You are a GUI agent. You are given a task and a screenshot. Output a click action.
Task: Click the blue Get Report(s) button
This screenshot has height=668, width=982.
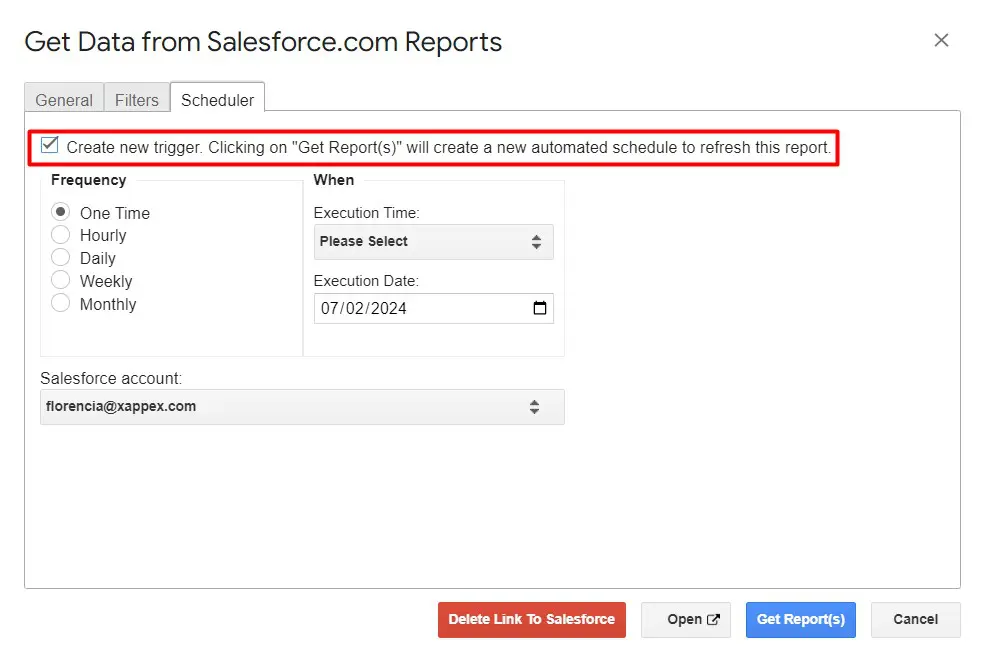coord(800,620)
